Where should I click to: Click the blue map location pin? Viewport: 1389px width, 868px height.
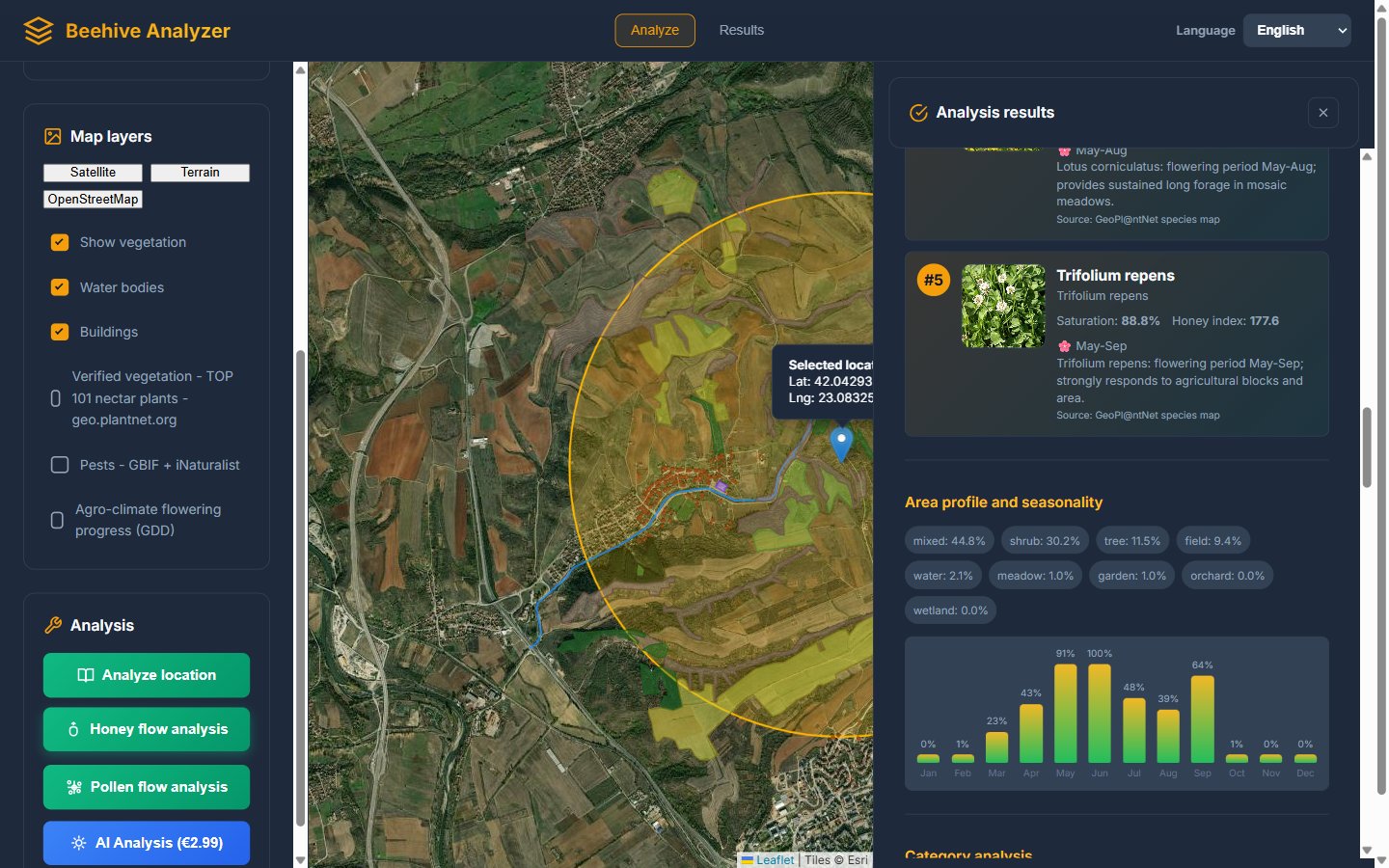(x=841, y=445)
